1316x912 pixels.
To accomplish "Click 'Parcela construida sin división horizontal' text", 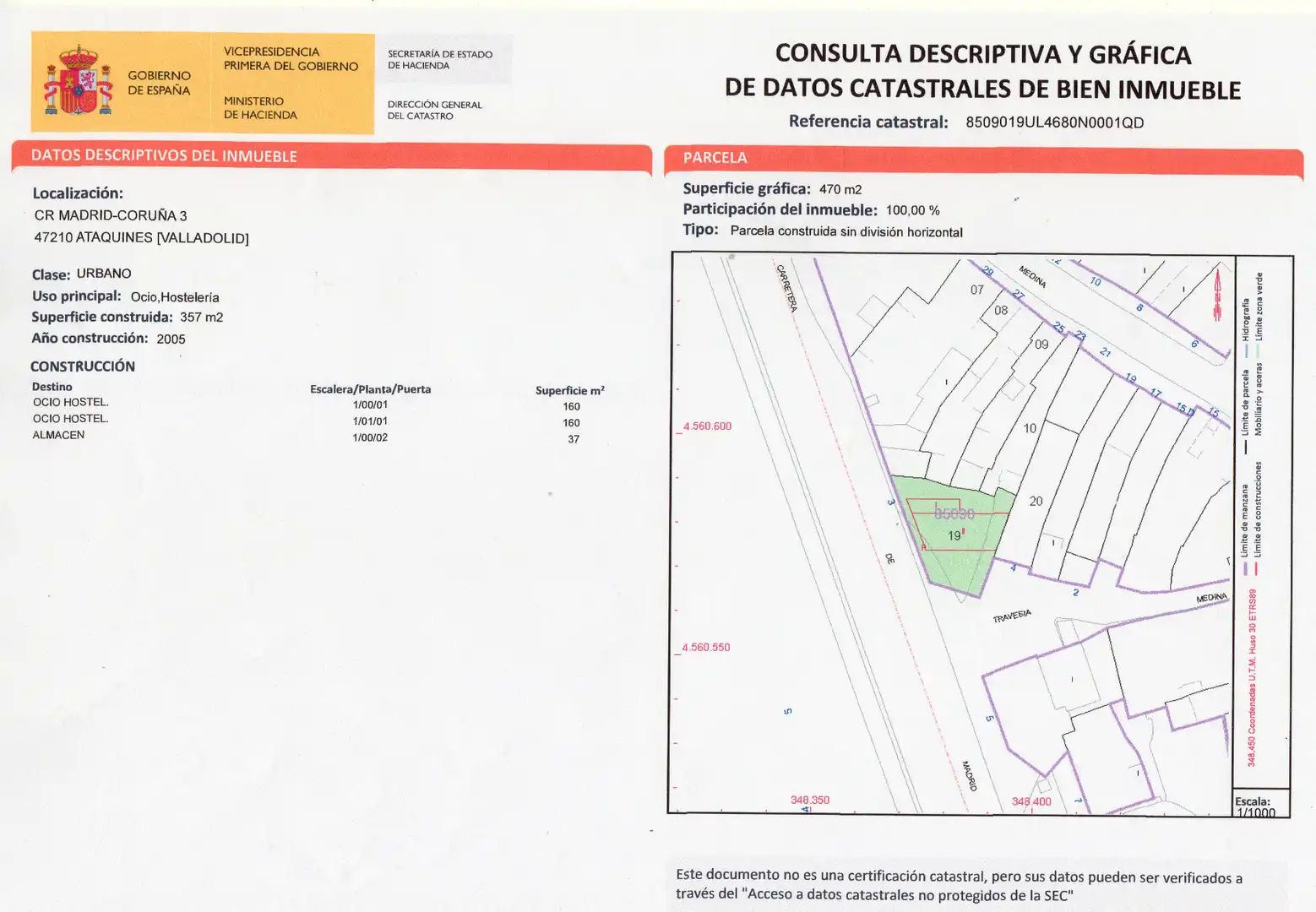I will 846,231.
